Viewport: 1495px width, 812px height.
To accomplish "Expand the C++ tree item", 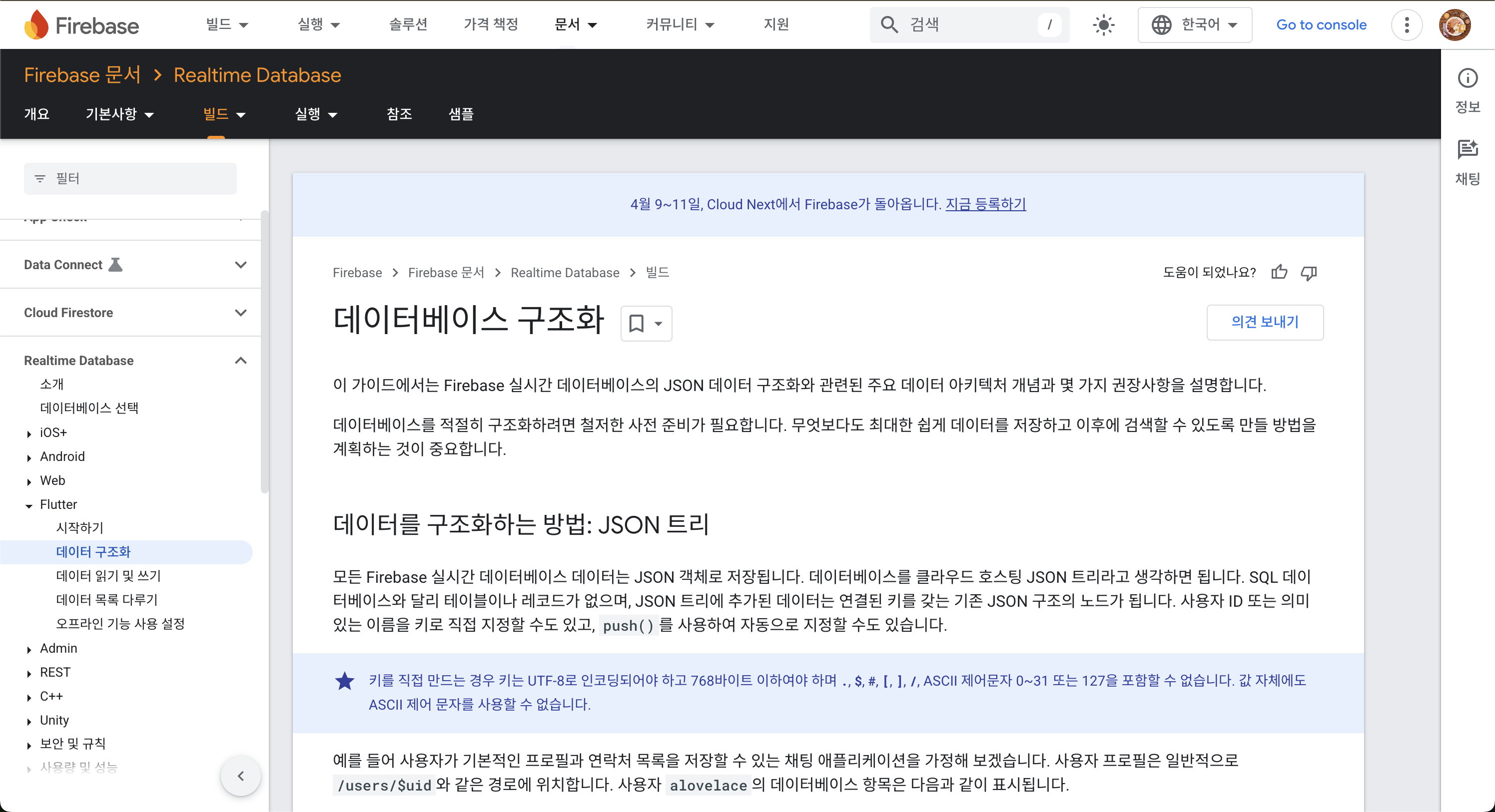I will 29,698.
